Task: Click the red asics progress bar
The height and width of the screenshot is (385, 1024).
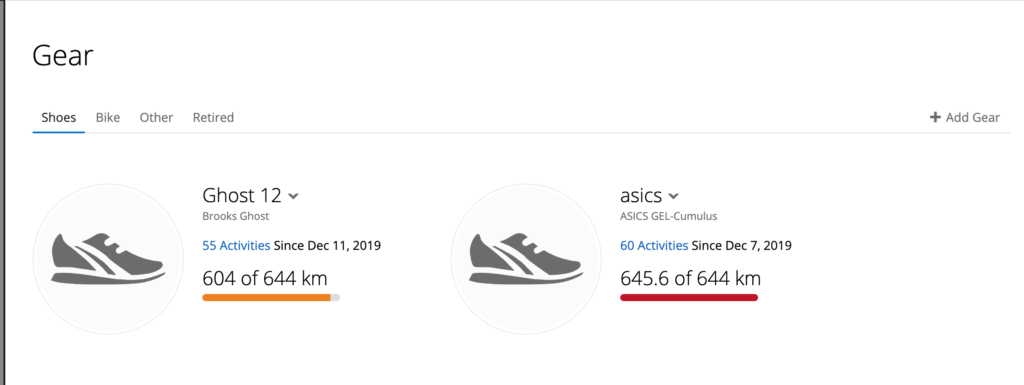Action: point(689,298)
